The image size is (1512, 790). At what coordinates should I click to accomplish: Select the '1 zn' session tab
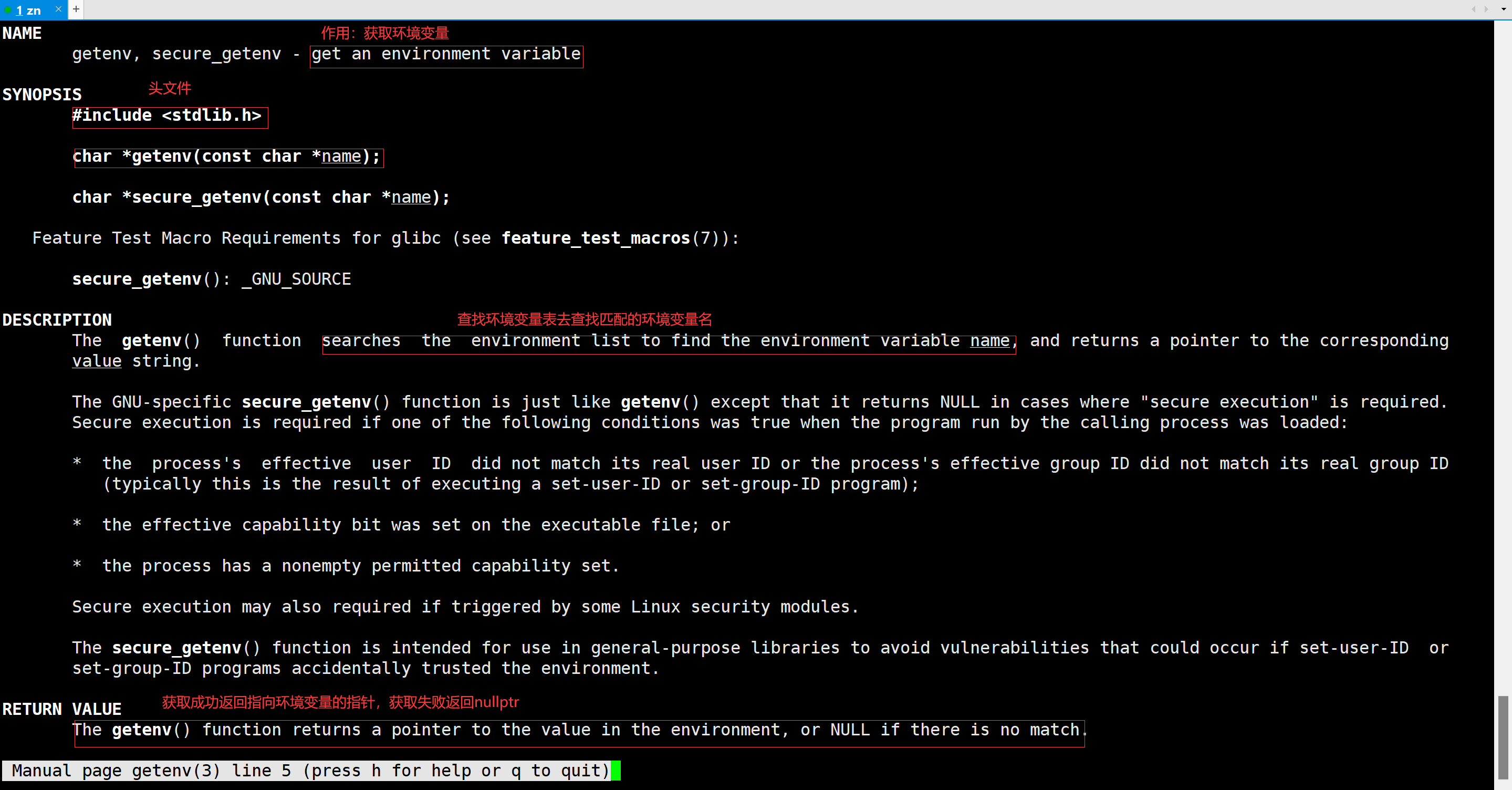28,11
